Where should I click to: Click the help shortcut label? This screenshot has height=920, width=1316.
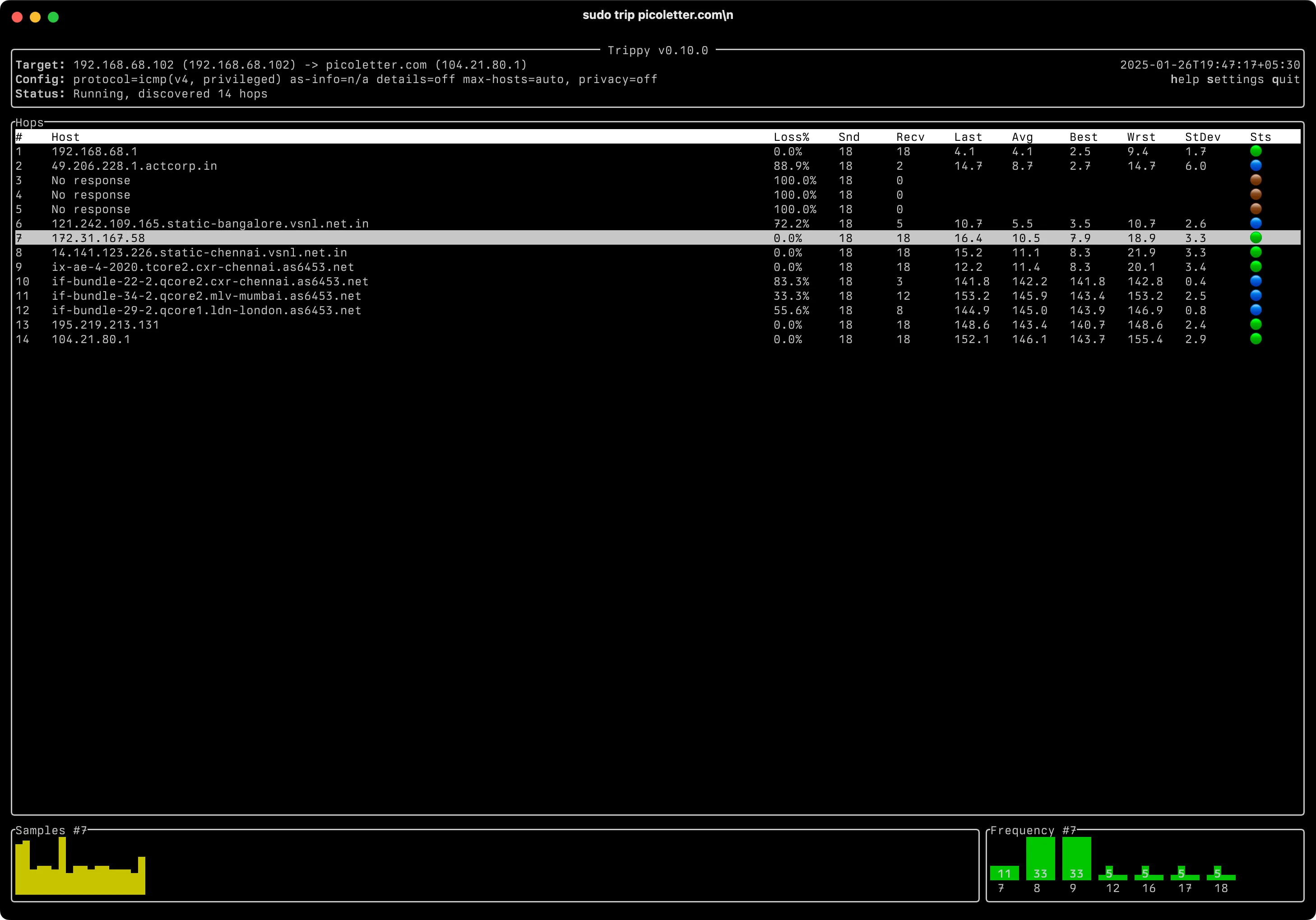[x=1185, y=79]
